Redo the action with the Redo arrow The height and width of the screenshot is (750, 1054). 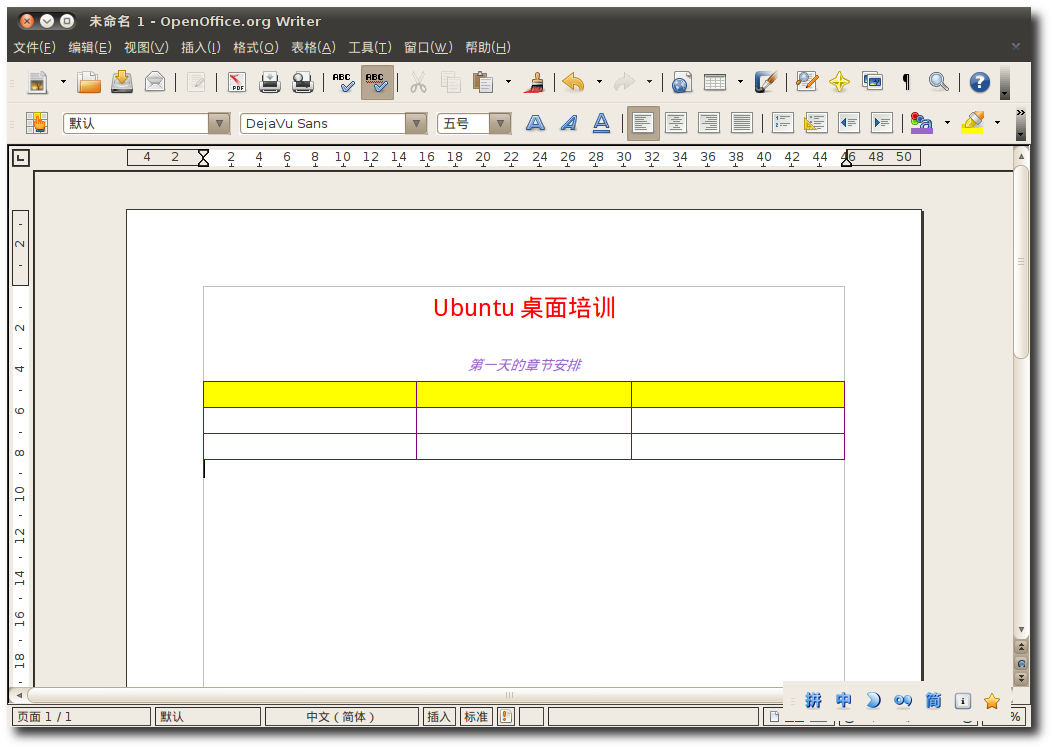coord(624,83)
